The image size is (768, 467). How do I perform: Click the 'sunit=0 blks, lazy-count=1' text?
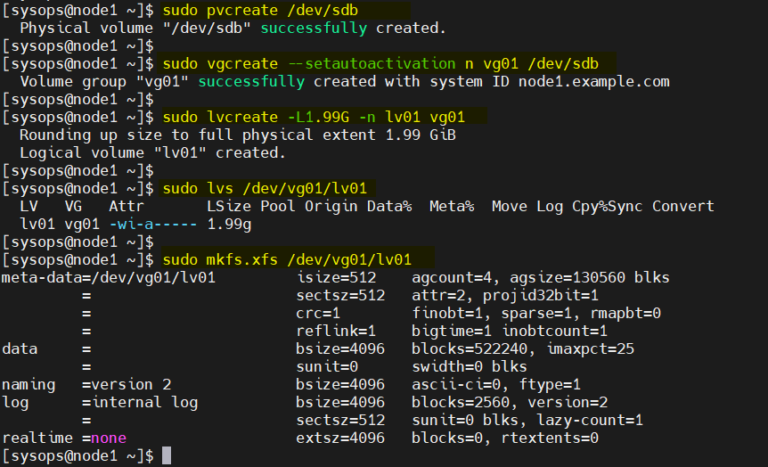point(527,420)
